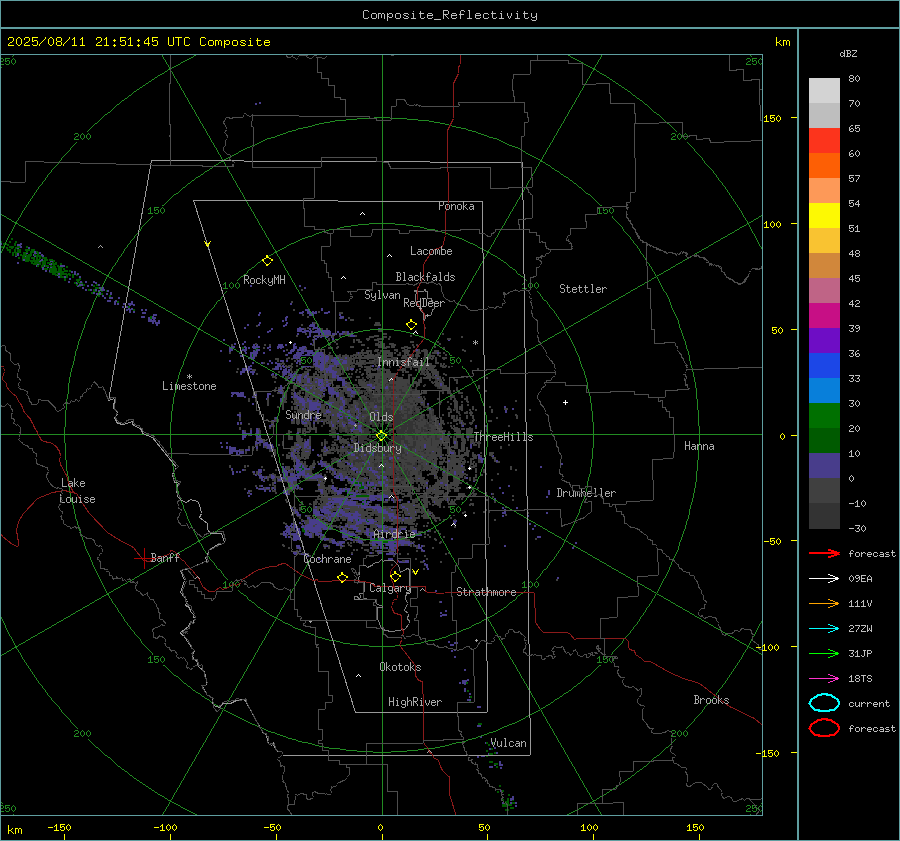
Task: Click the Blackfalds label
Action: pyautogui.click(x=425, y=277)
